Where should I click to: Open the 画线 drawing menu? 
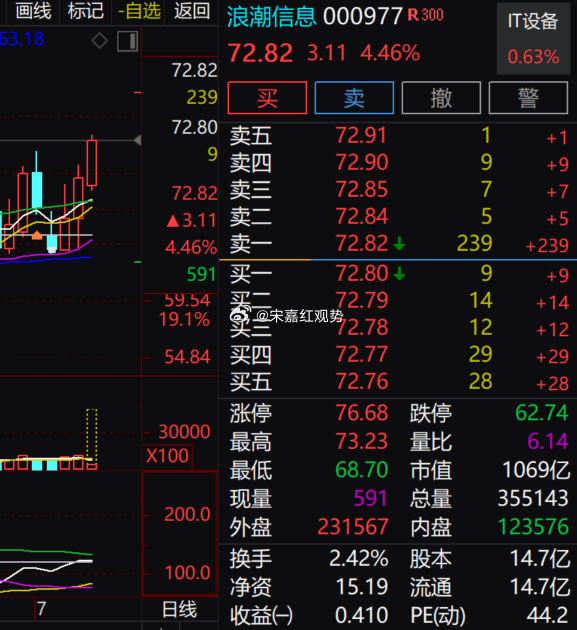pyautogui.click(x=33, y=11)
